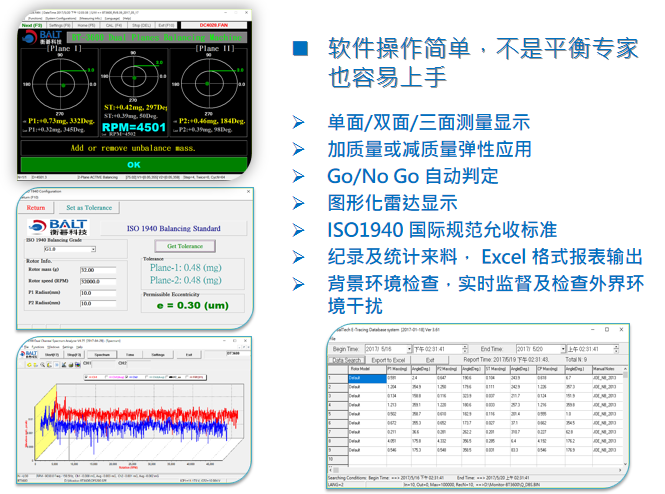
Task: Open the Help menu in balancing window
Action: [x=126, y=19]
